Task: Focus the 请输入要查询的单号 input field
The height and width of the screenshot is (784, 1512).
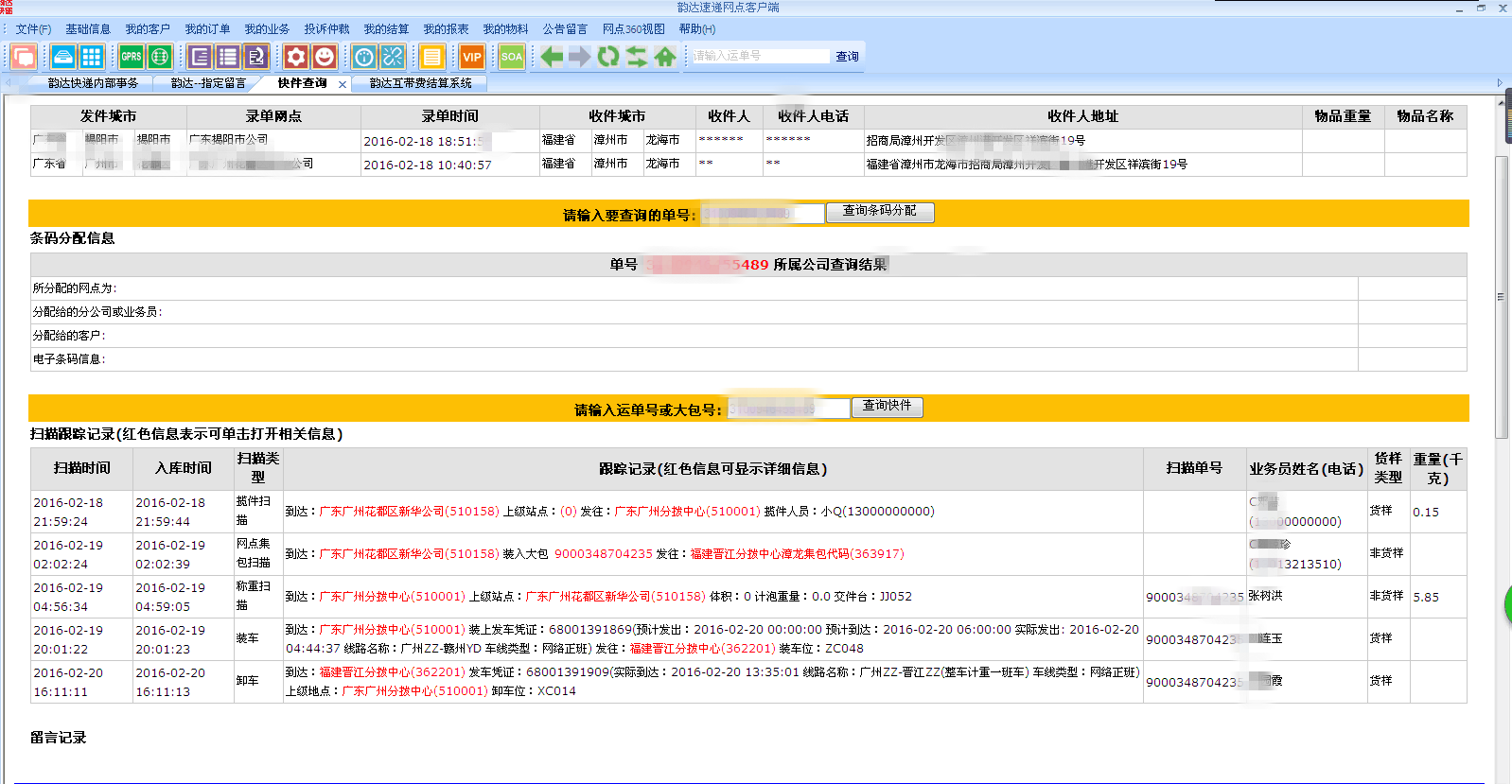Action: point(763,215)
